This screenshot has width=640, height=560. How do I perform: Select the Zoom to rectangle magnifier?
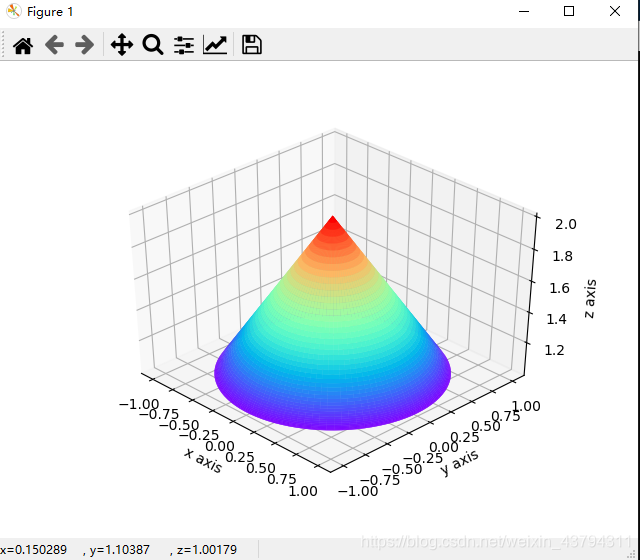153,45
